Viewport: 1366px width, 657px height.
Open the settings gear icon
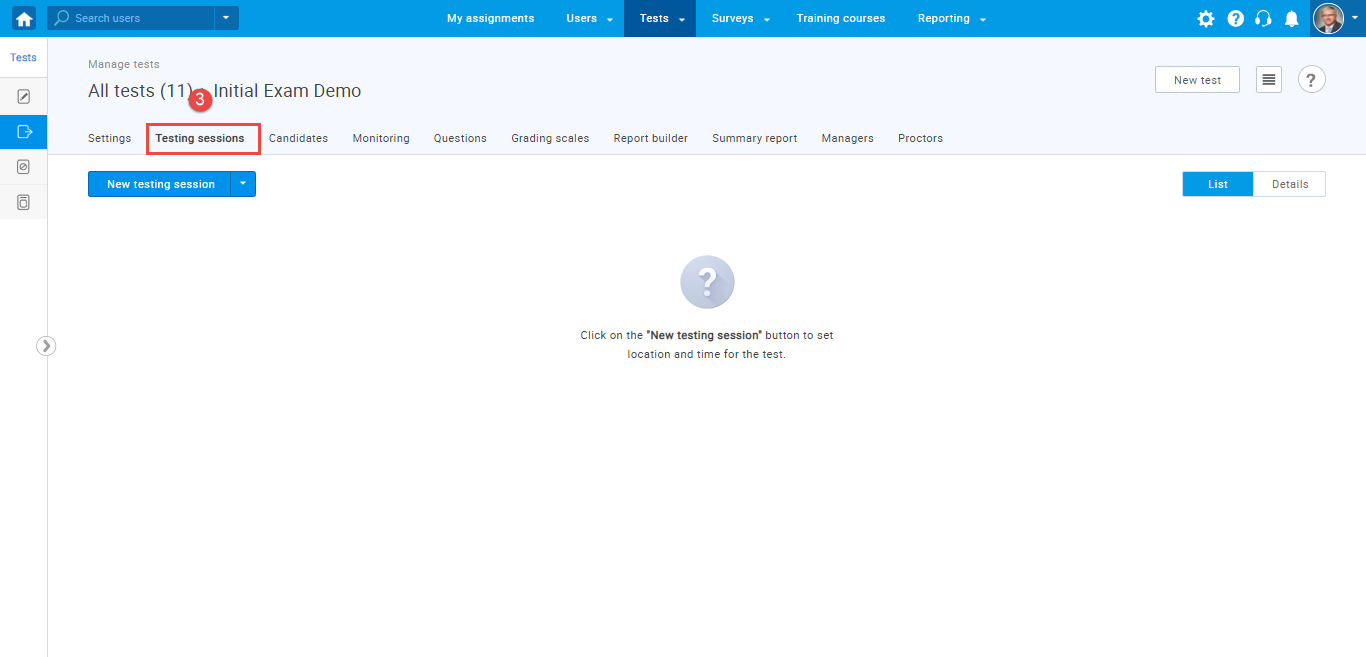pos(1206,18)
